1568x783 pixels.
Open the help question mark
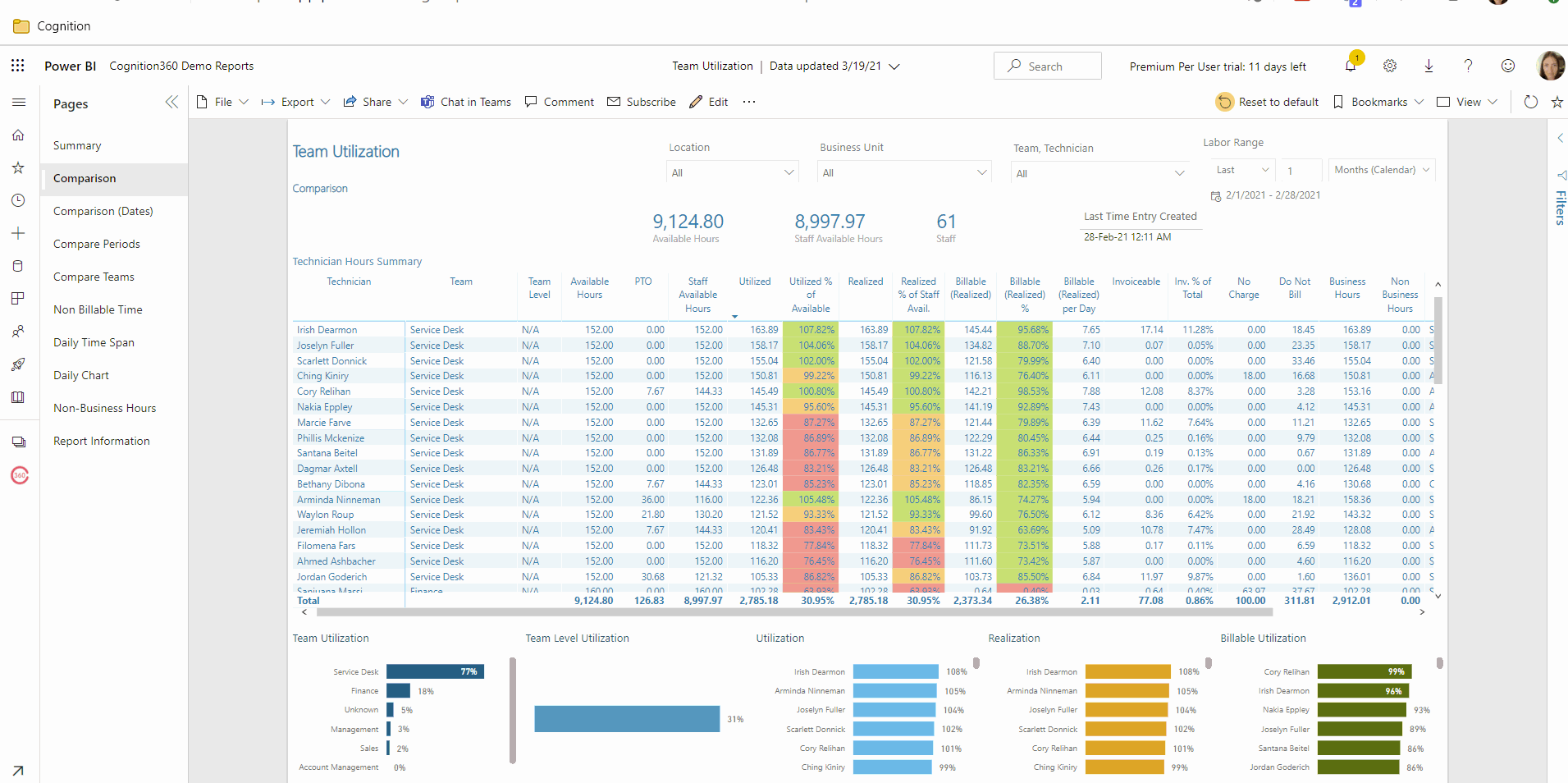point(1468,66)
